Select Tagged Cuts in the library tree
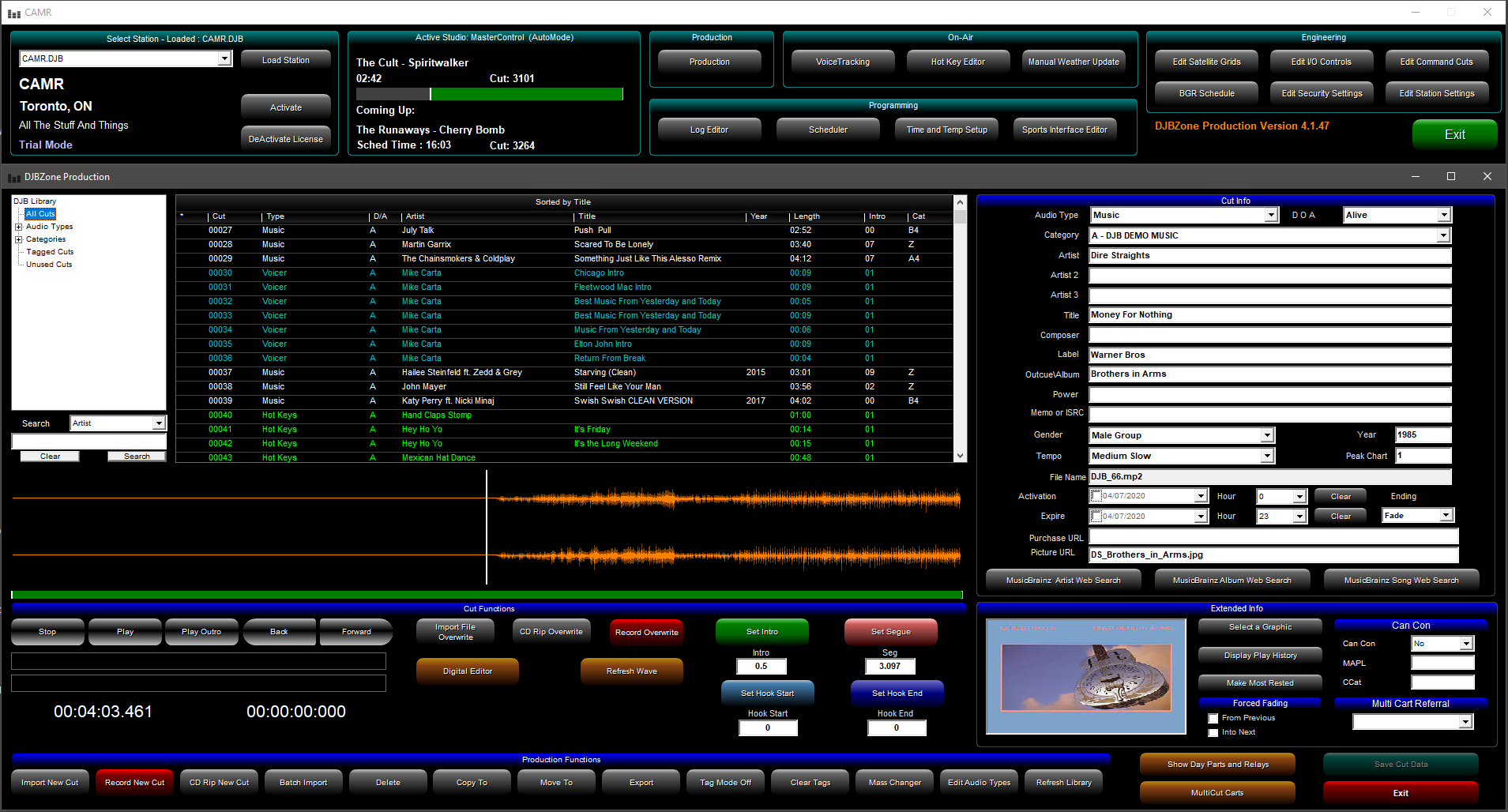 [x=50, y=252]
